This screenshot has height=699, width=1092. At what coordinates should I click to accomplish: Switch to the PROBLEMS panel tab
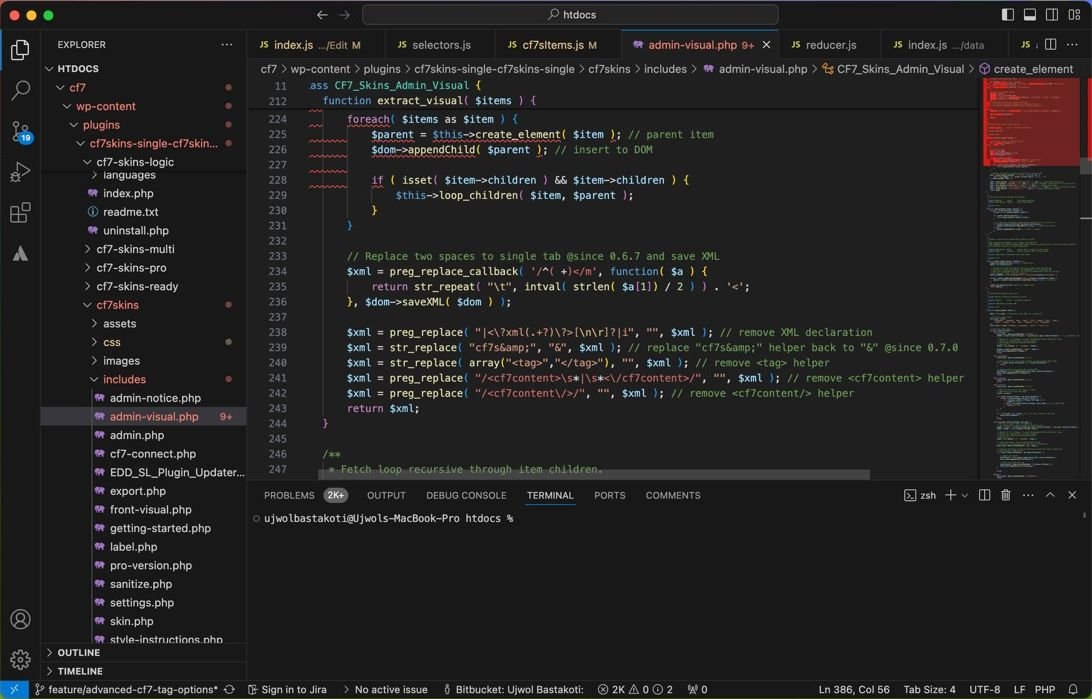pos(289,495)
